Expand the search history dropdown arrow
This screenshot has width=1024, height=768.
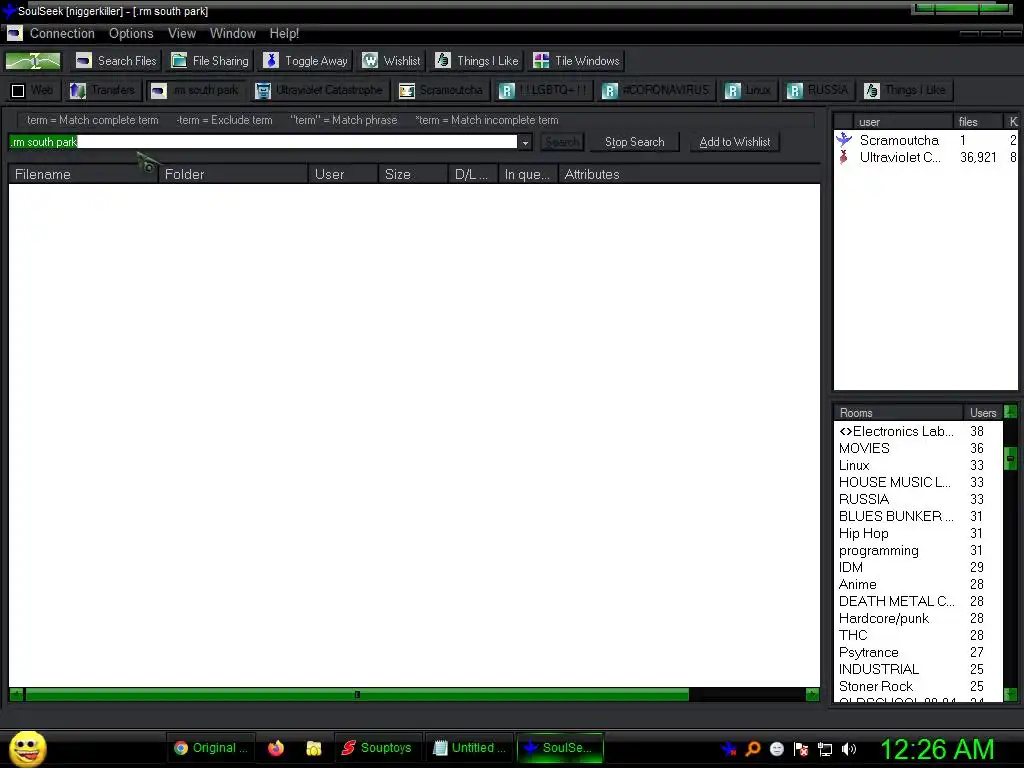click(x=525, y=142)
